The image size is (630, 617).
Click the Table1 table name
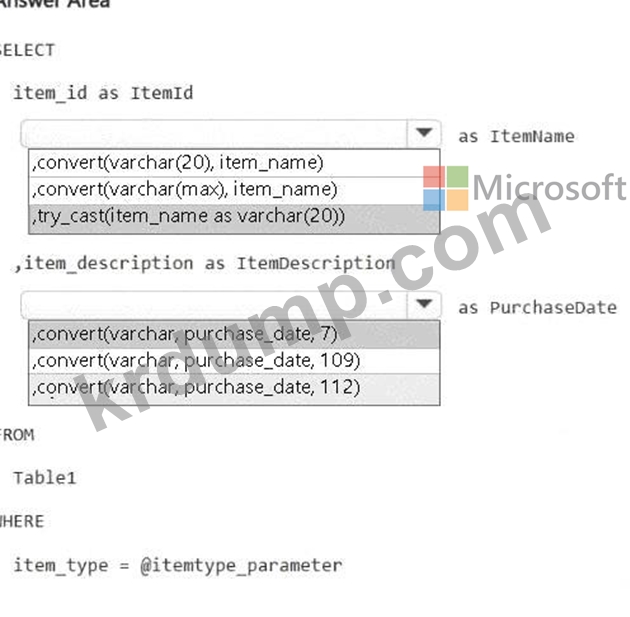coord(45,478)
